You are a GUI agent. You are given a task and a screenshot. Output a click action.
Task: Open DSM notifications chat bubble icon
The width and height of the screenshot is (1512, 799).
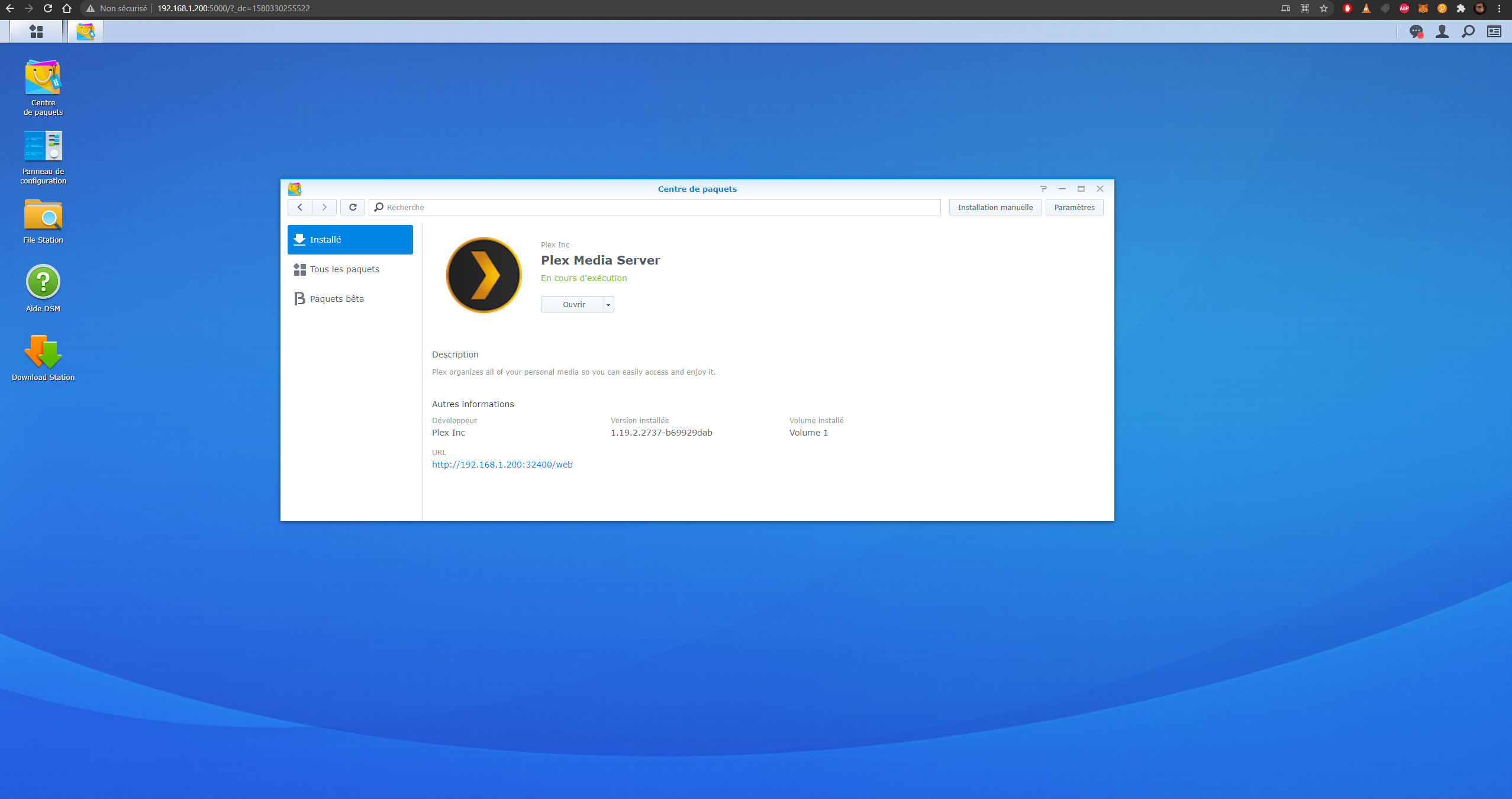(1416, 31)
